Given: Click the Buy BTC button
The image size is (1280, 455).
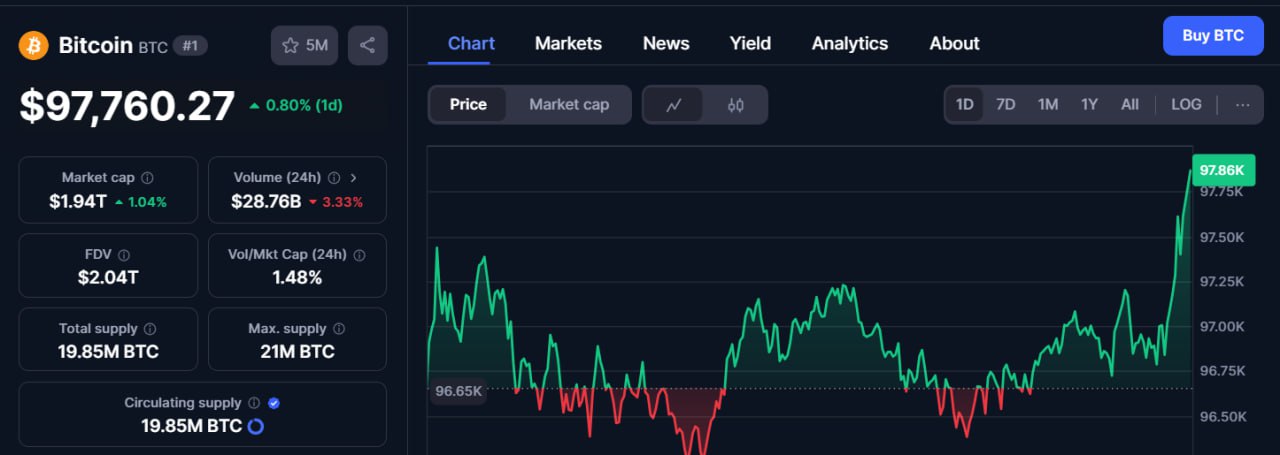Looking at the screenshot, I should (1213, 36).
